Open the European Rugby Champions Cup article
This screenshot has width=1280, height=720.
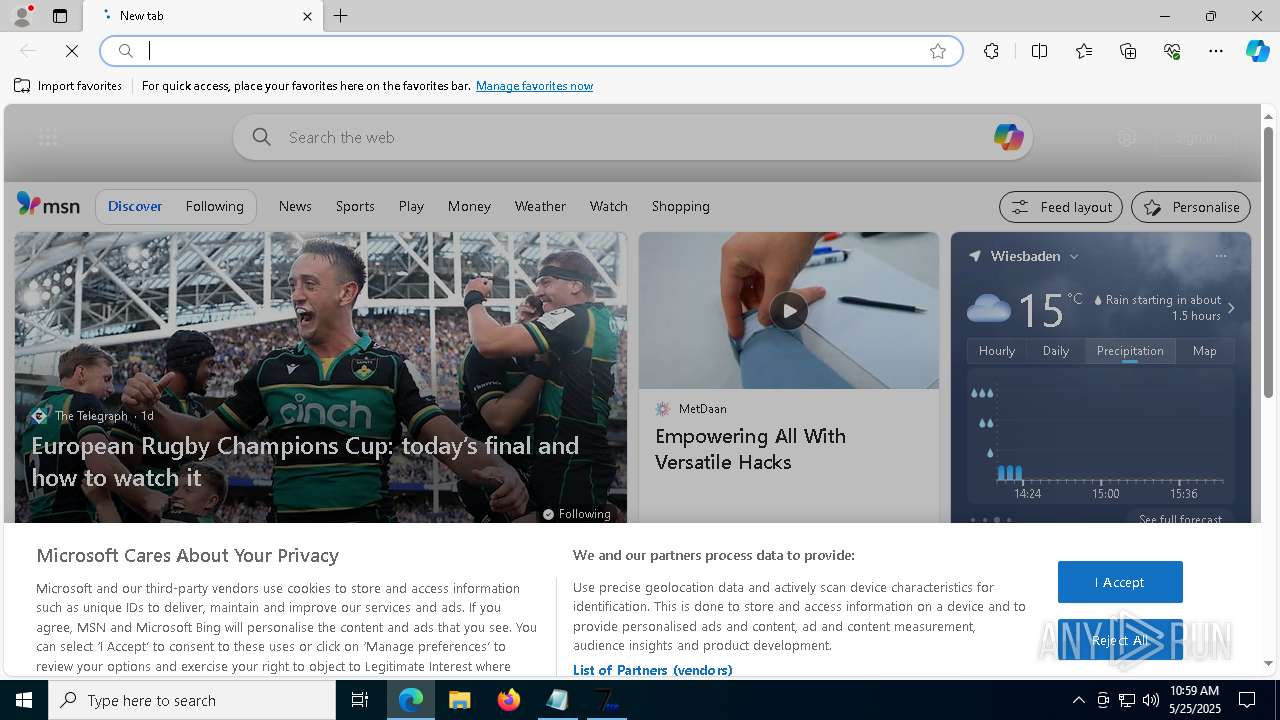pyautogui.click(x=305, y=461)
